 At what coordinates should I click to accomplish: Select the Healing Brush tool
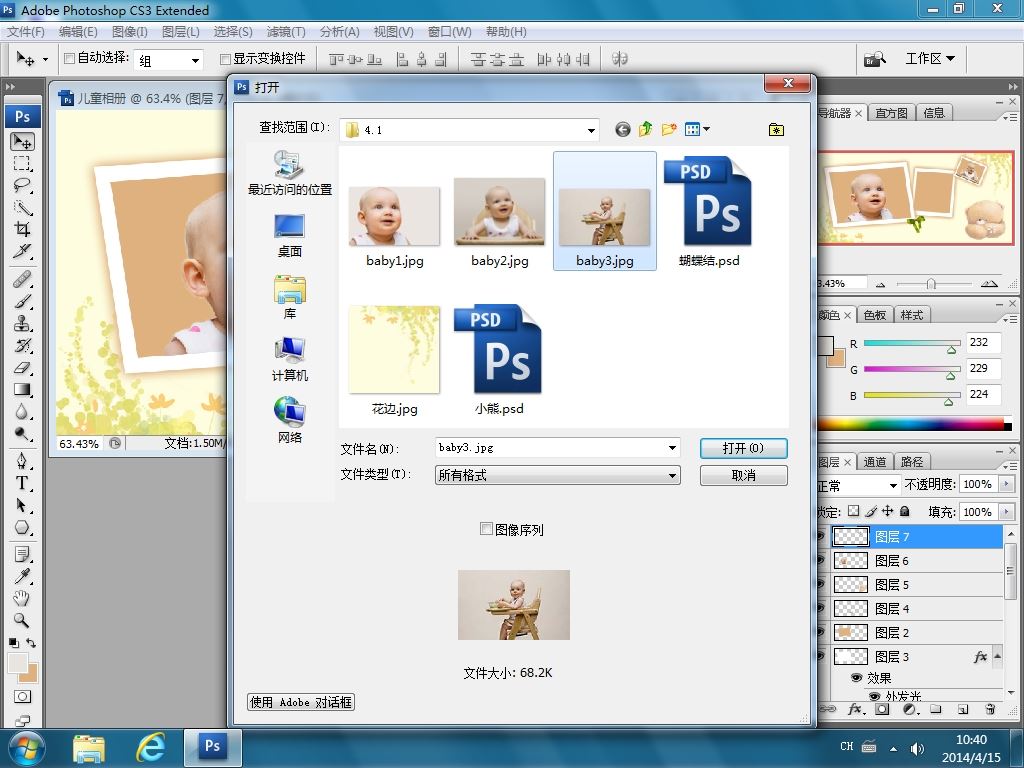click(22, 279)
